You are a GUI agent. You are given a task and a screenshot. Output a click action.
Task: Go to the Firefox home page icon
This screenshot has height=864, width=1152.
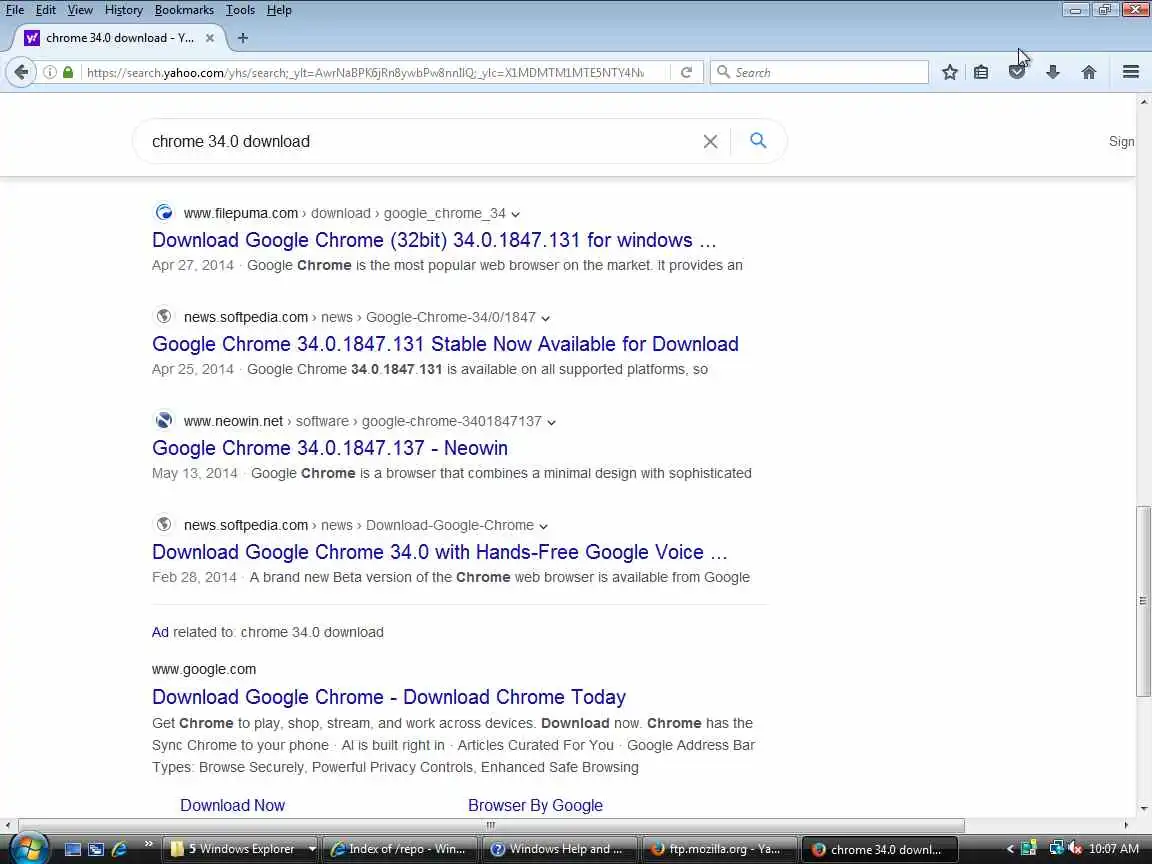1089,72
